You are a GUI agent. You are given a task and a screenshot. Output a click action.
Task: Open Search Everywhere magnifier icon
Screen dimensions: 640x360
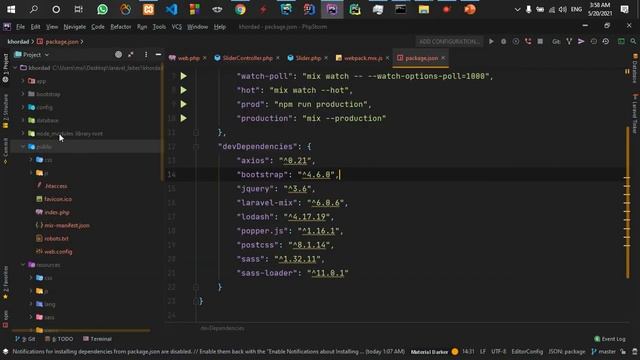coord(633,42)
